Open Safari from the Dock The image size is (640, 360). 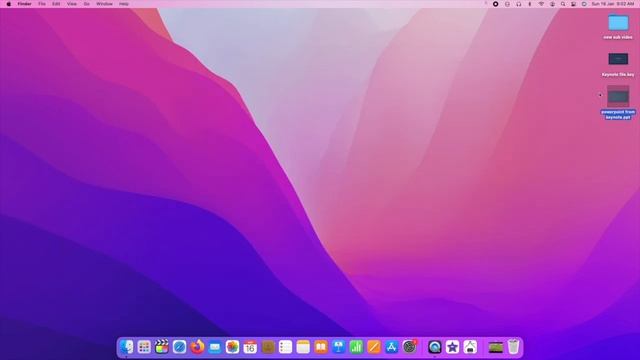(179, 347)
